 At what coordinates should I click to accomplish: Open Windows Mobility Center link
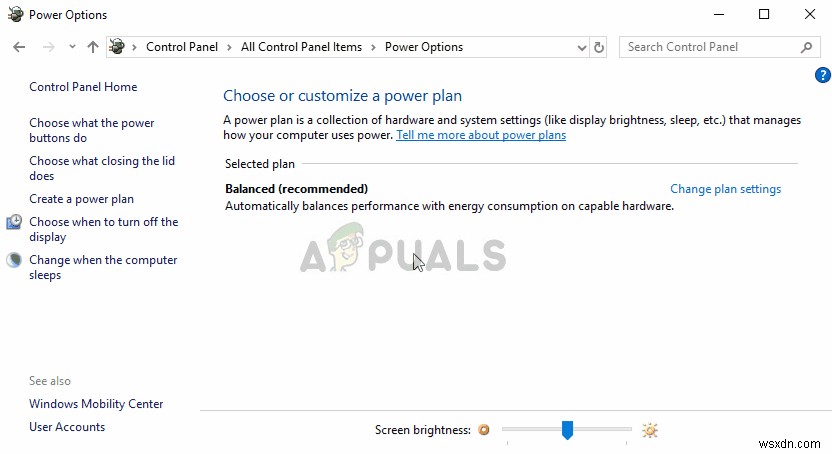[x=96, y=404]
